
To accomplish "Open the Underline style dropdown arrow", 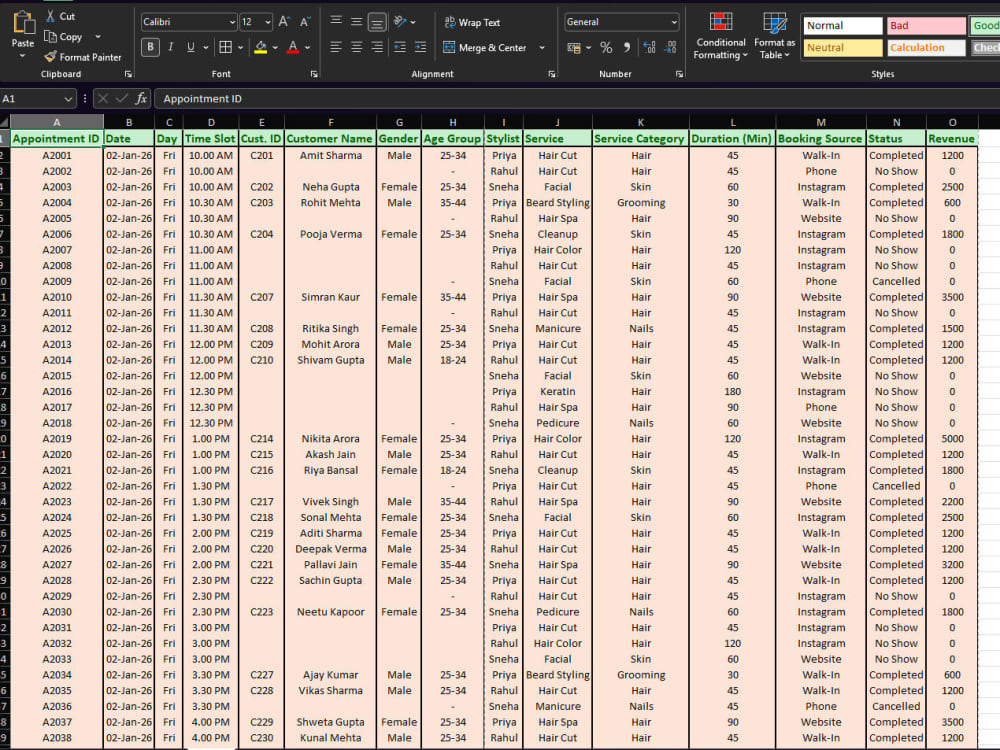I will pos(205,47).
